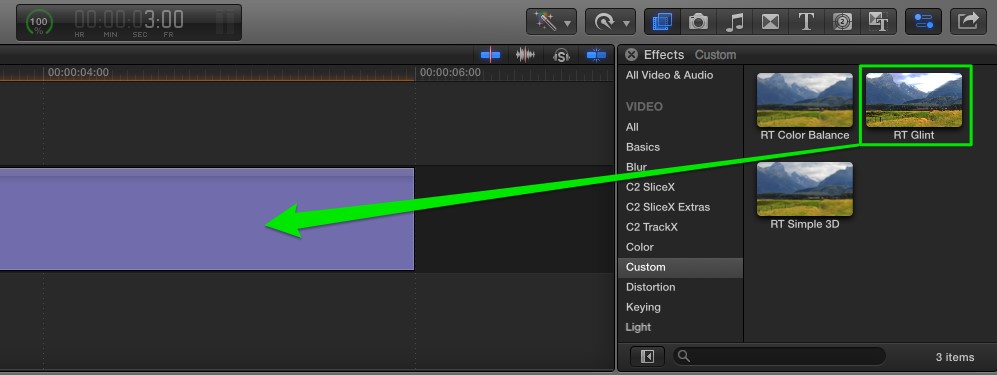Show the Inspector panel
This screenshot has height=375, width=997.
click(923, 22)
